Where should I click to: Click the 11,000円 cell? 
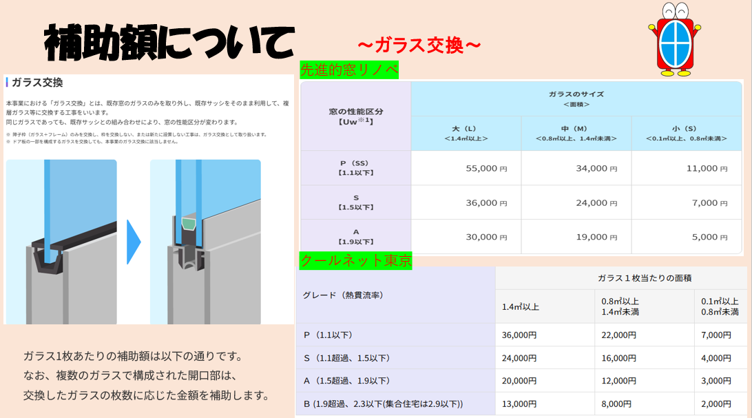pyautogui.click(x=687, y=168)
